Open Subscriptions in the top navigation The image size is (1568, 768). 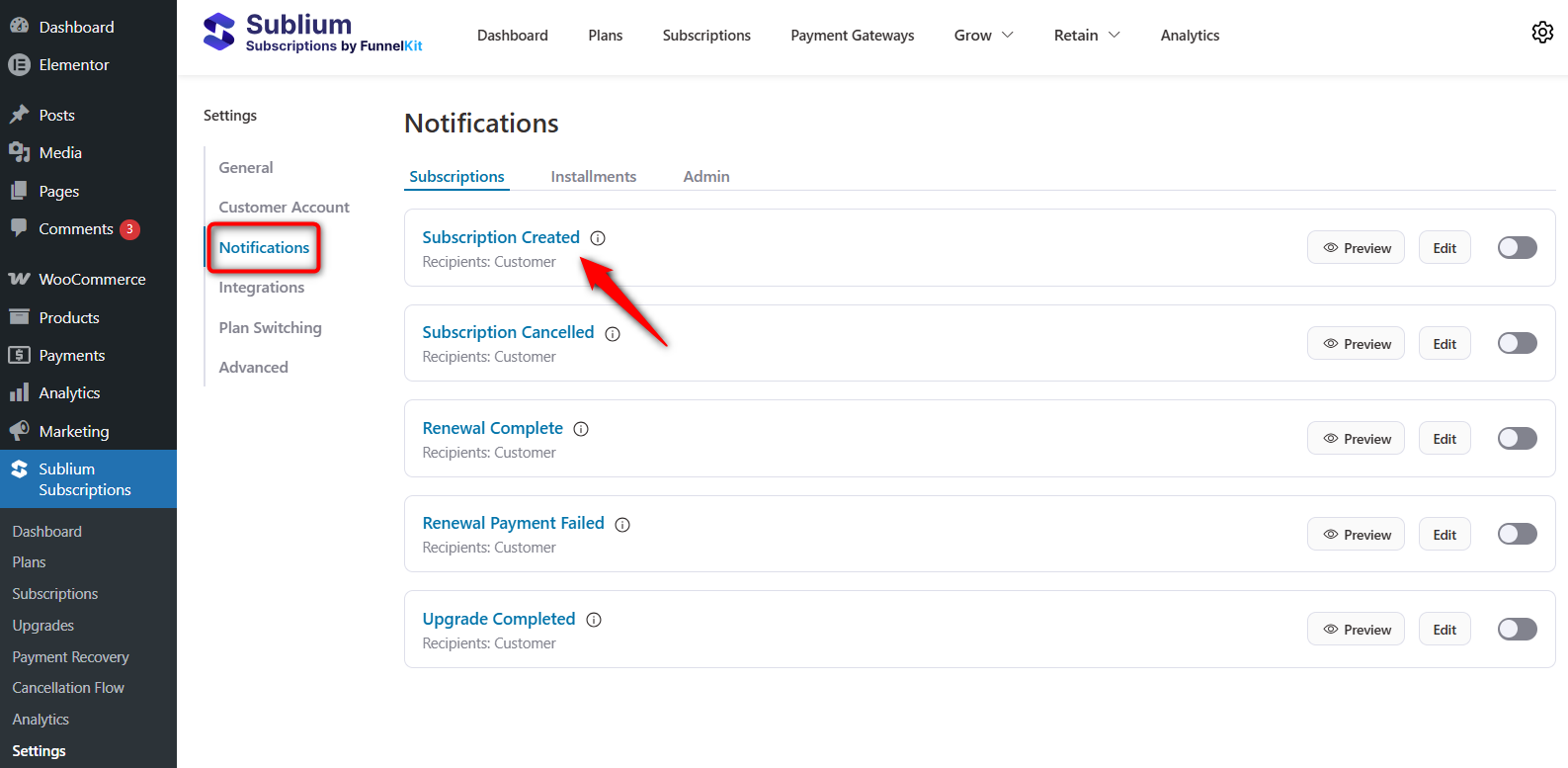pos(706,36)
